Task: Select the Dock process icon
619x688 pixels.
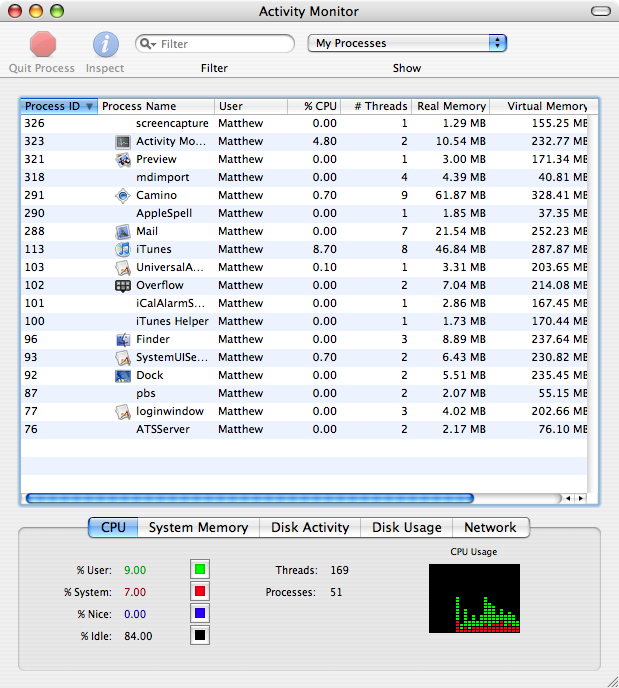Action: (x=123, y=376)
